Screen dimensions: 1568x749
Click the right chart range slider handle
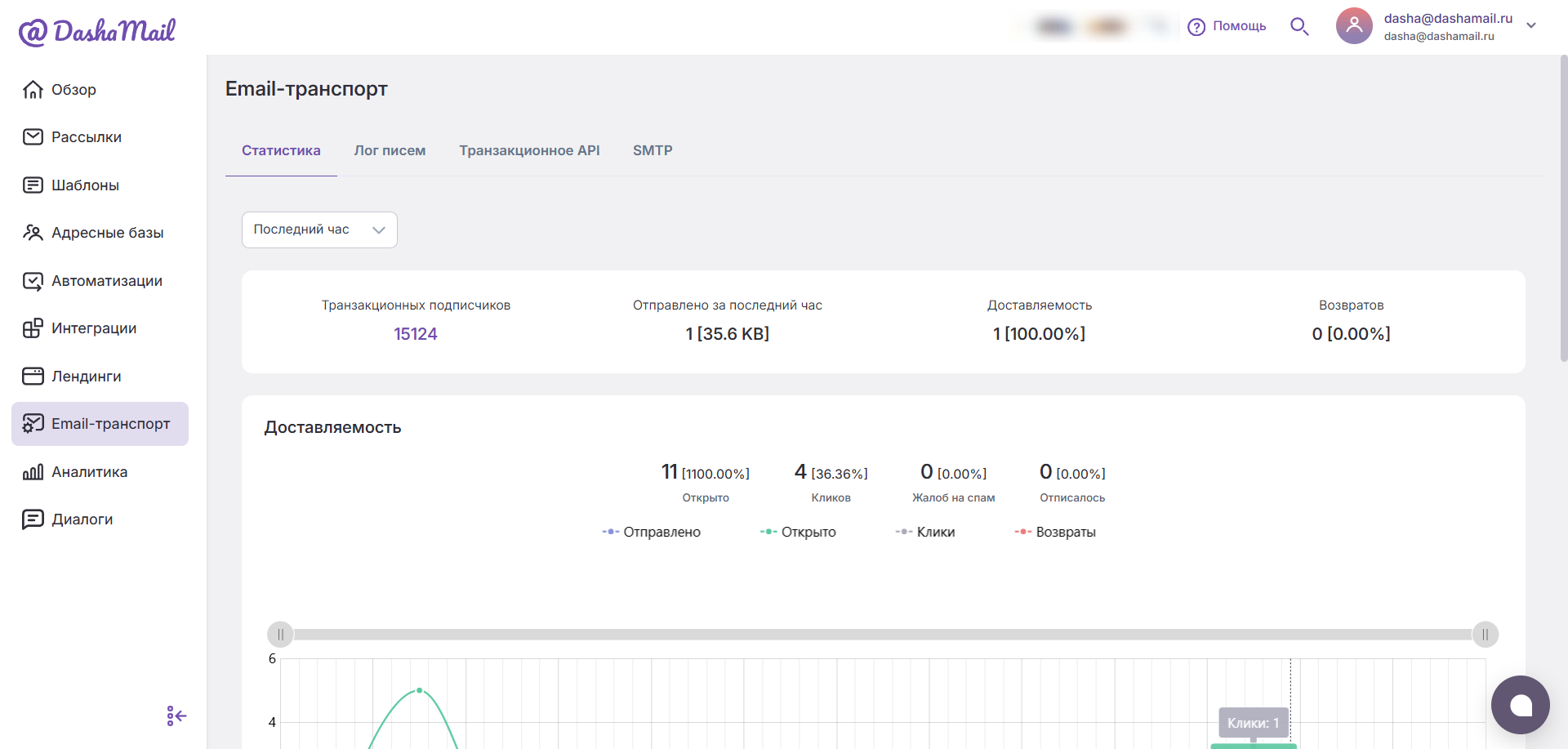click(1486, 635)
